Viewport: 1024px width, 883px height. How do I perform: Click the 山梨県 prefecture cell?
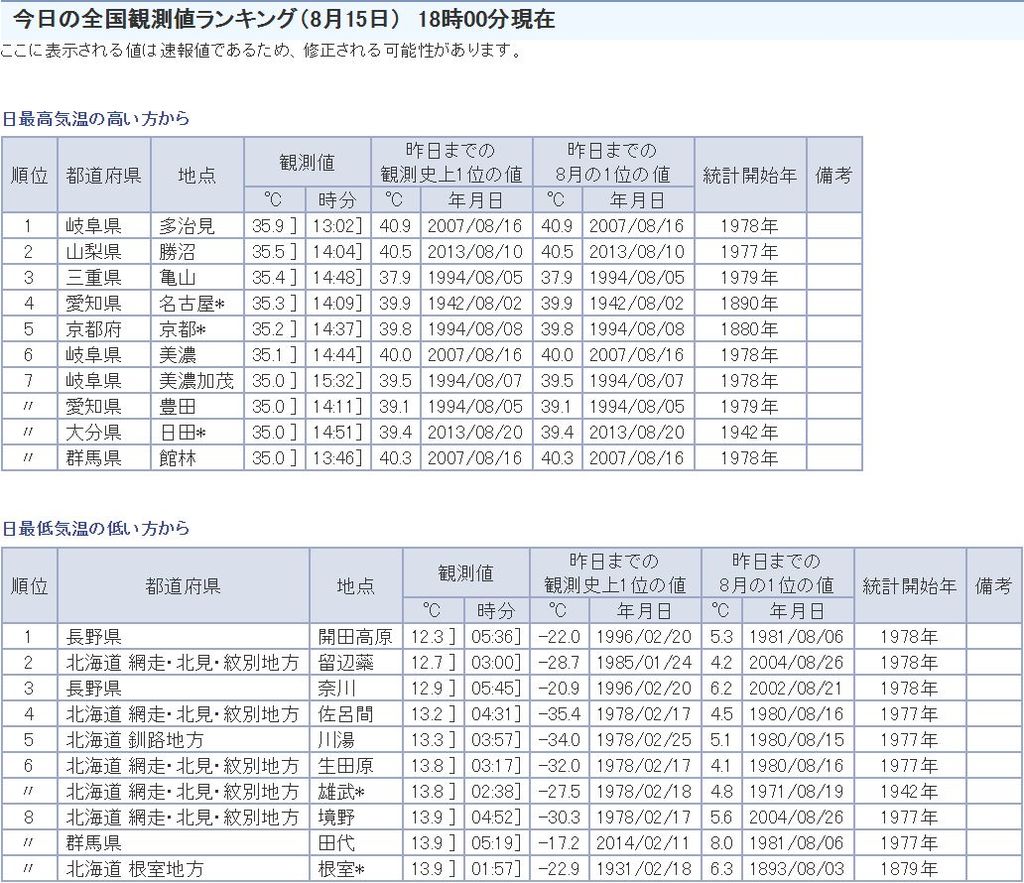[x=94, y=252]
